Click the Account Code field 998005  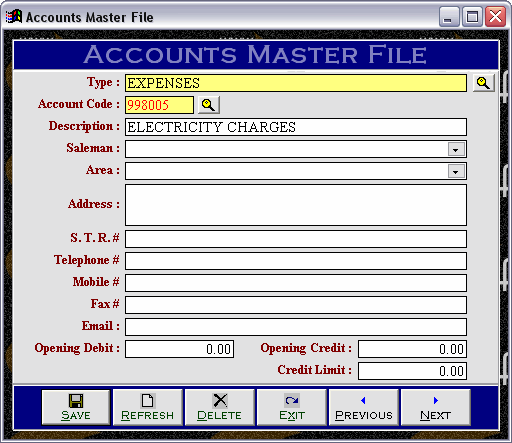[159, 105]
